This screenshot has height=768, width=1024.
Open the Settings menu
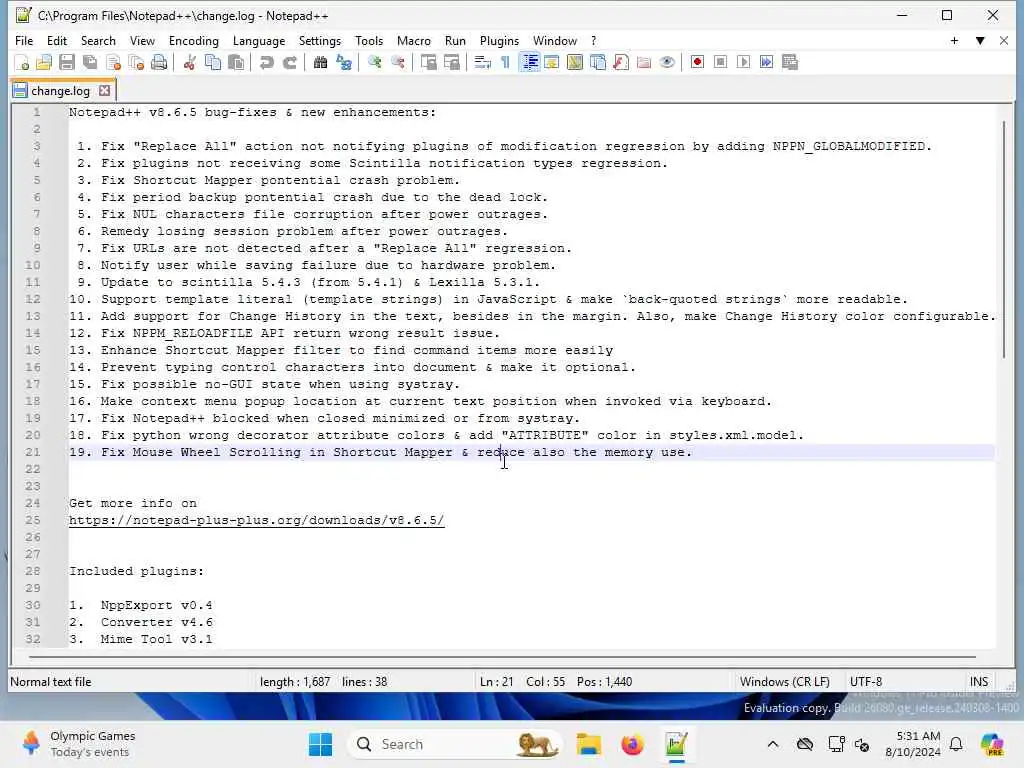click(319, 40)
